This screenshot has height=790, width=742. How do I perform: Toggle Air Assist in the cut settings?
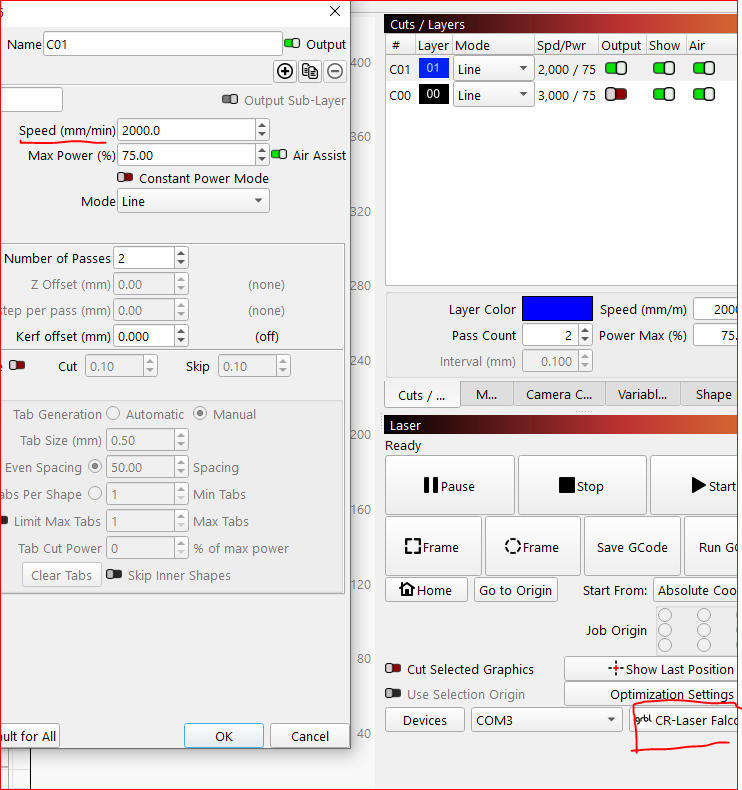[279, 155]
